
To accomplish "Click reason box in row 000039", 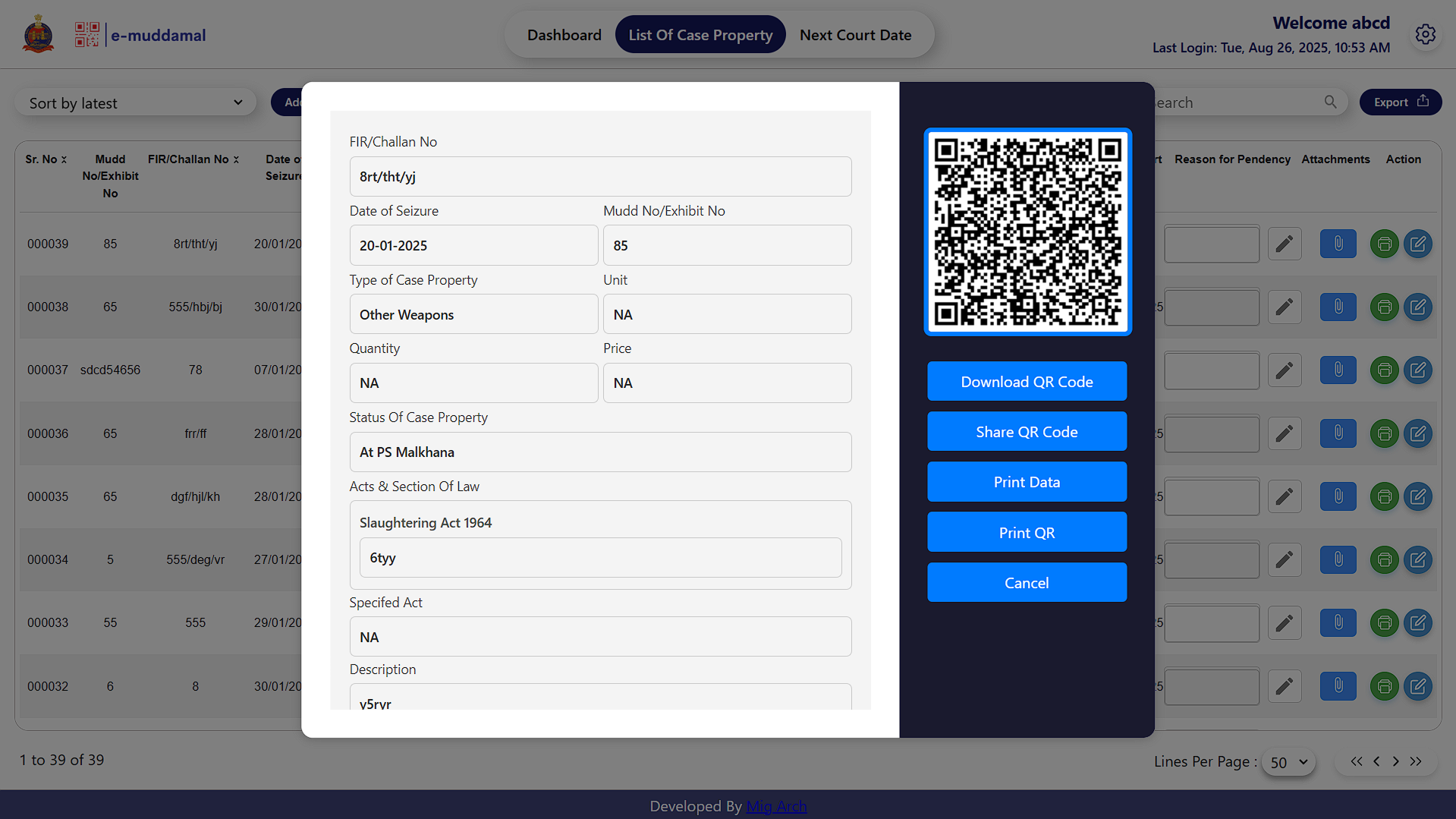I will (1212, 244).
